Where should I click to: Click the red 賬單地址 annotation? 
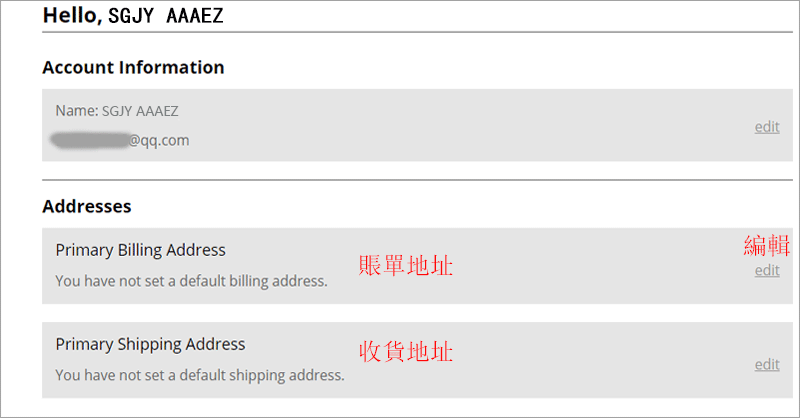(x=406, y=266)
